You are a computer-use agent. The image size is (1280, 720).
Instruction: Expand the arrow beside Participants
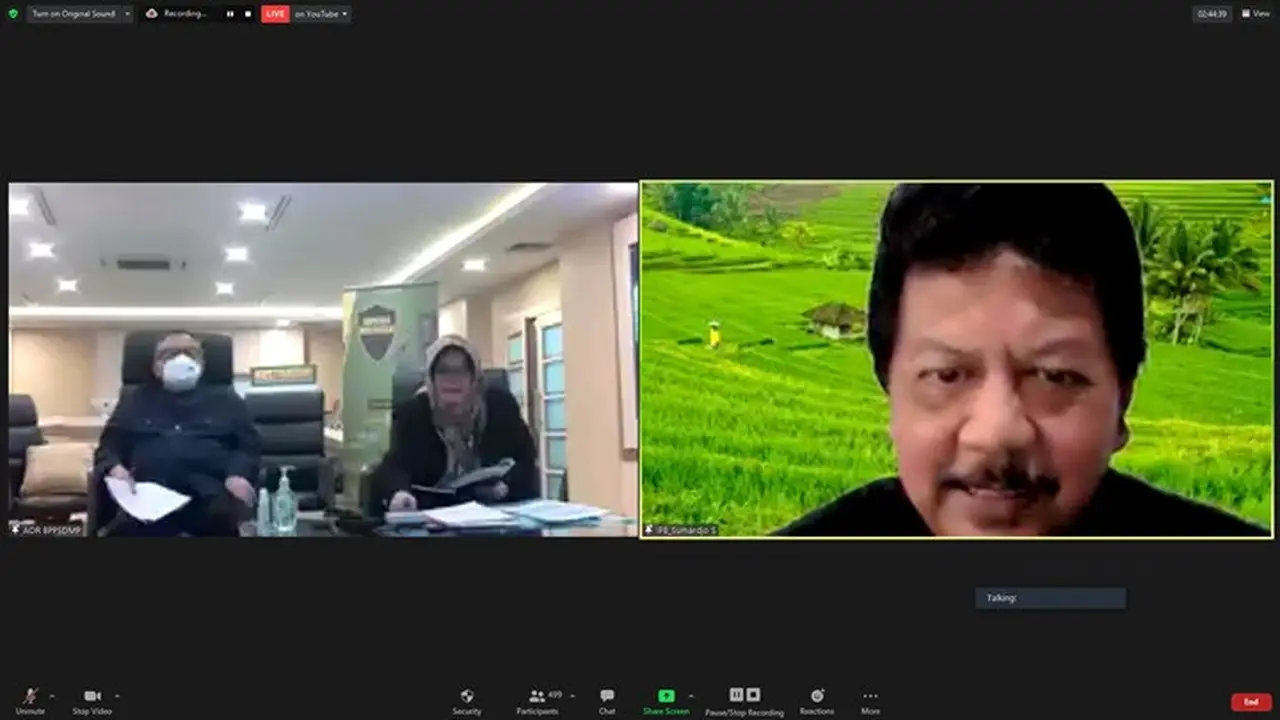[x=572, y=696]
